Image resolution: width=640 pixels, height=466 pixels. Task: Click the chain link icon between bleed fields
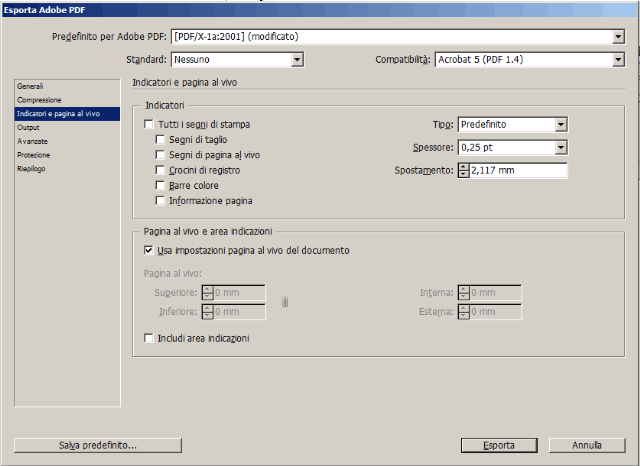(285, 302)
